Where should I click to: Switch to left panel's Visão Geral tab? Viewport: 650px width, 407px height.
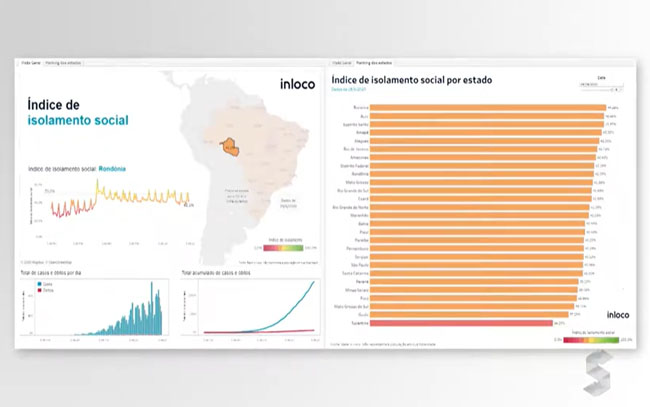31,63
